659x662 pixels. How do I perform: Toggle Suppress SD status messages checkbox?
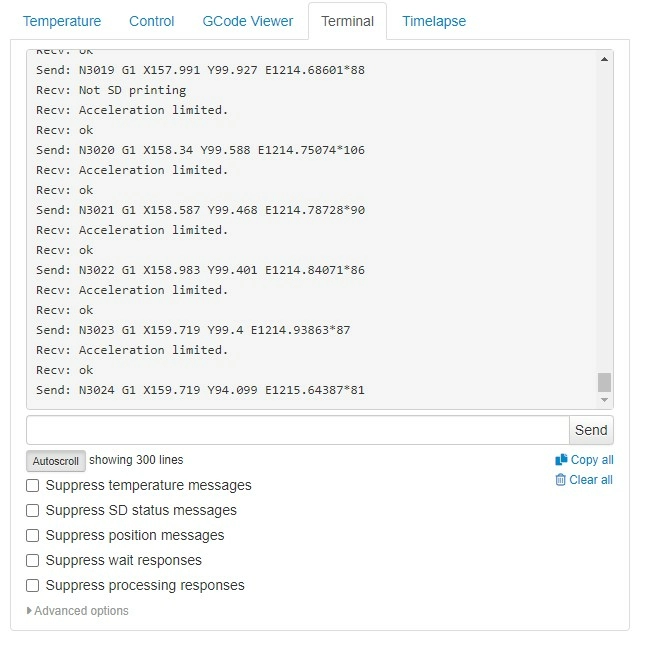(x=33, y=510)
